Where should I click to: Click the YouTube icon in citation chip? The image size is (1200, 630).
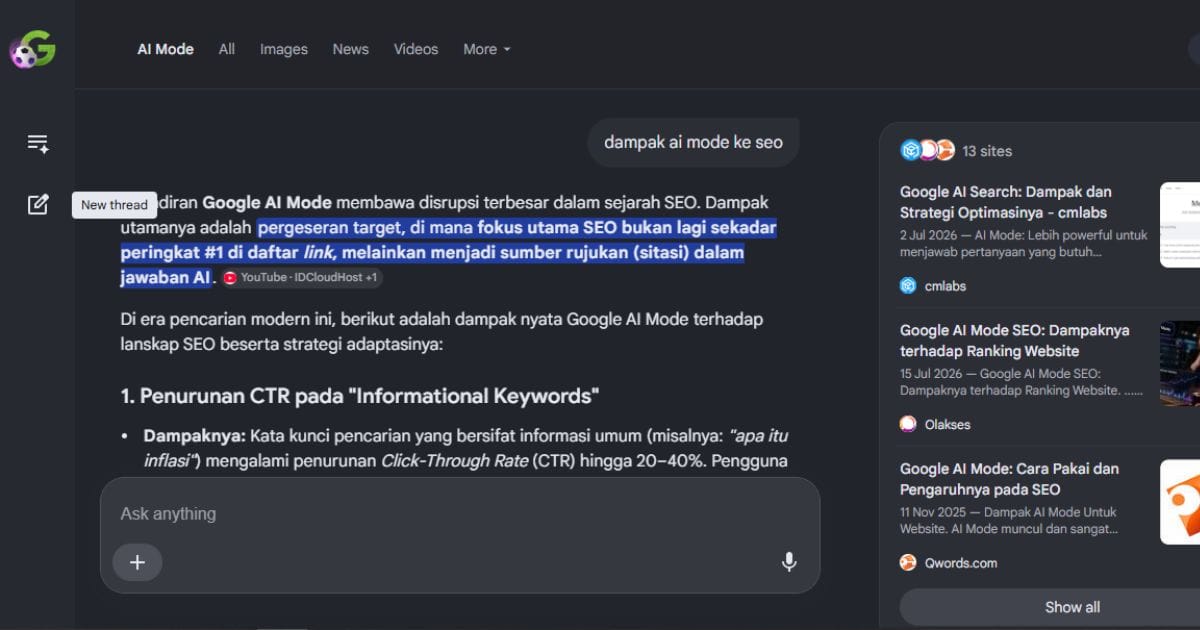point(230,277)
